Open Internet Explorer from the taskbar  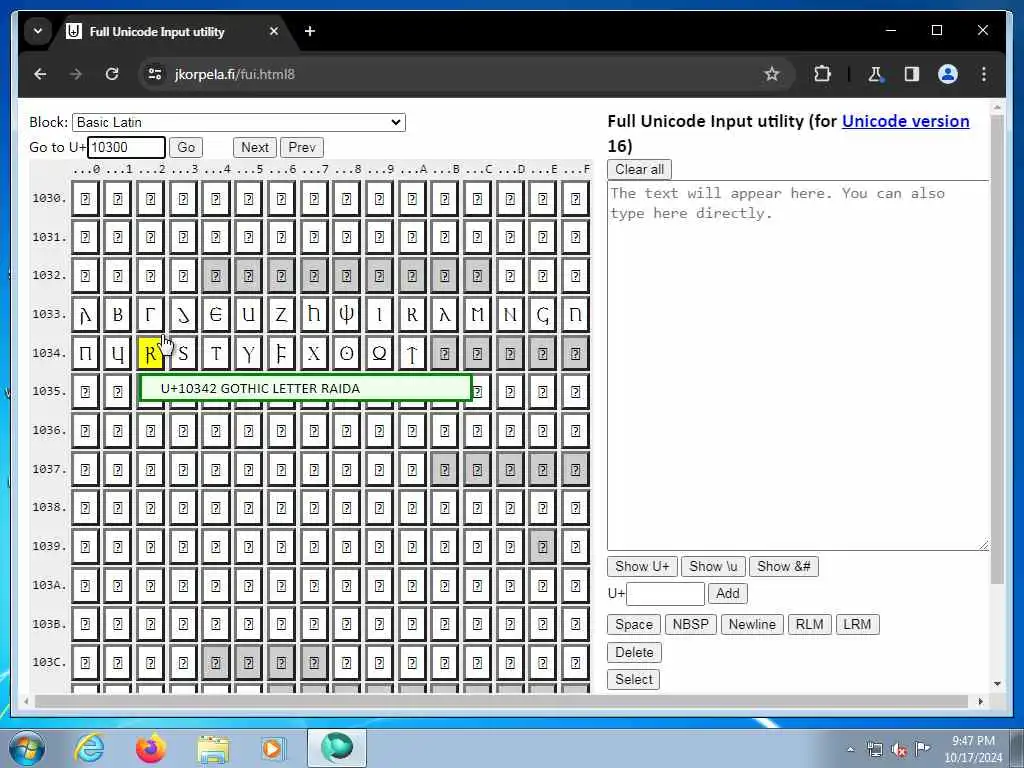[x=89, y=748]
